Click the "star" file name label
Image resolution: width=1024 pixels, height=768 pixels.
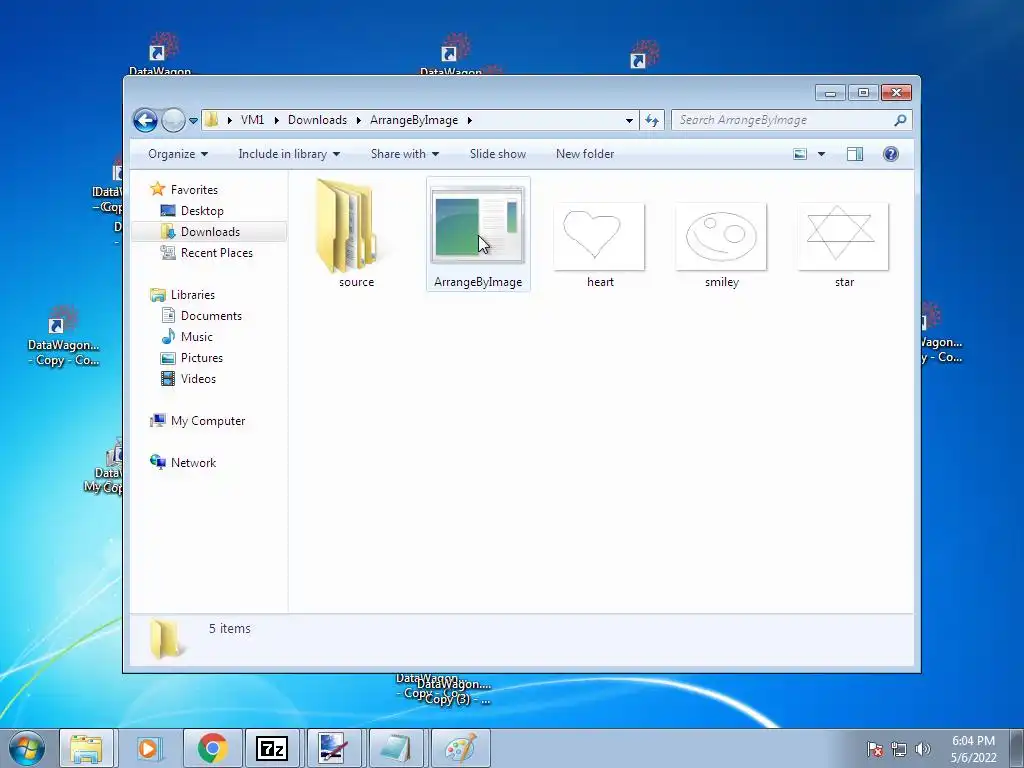click(x=844, y=282)
